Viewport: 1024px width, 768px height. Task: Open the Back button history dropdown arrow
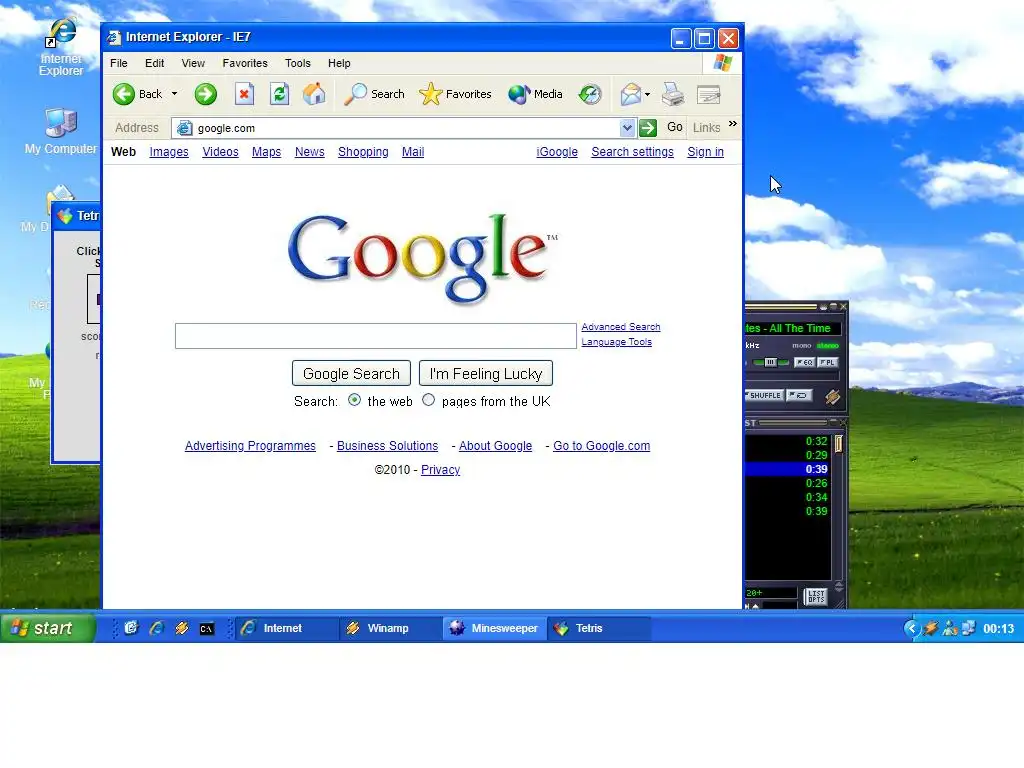pos(174,94)
